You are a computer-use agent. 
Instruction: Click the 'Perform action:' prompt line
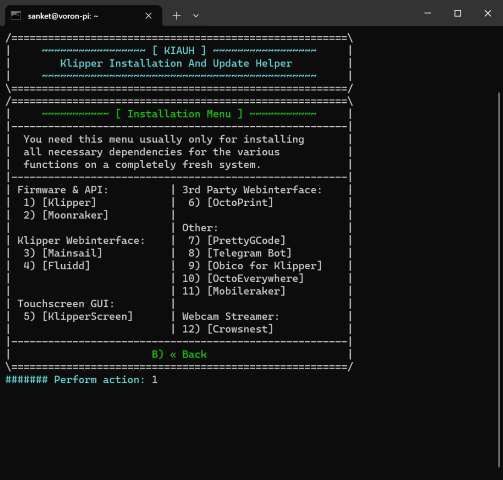[81, 380]
